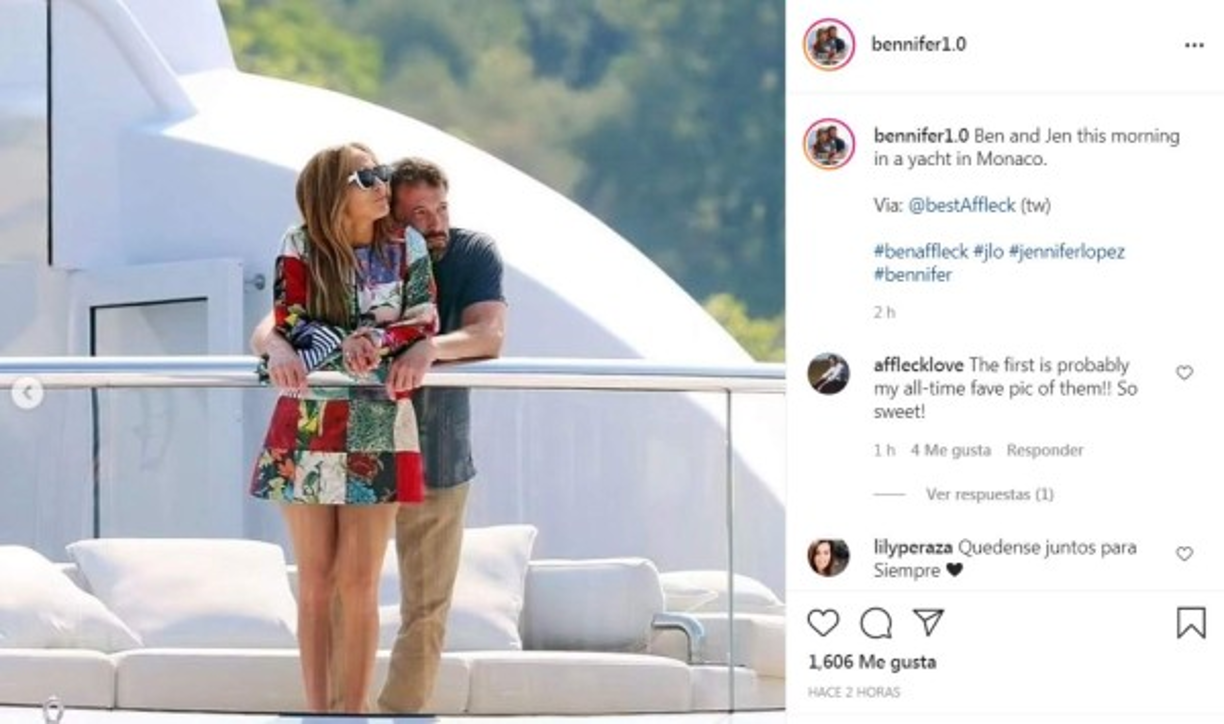1224x724 pixels.
Task: Open lilyperaza profile avatar
Action: pos(828,557)
